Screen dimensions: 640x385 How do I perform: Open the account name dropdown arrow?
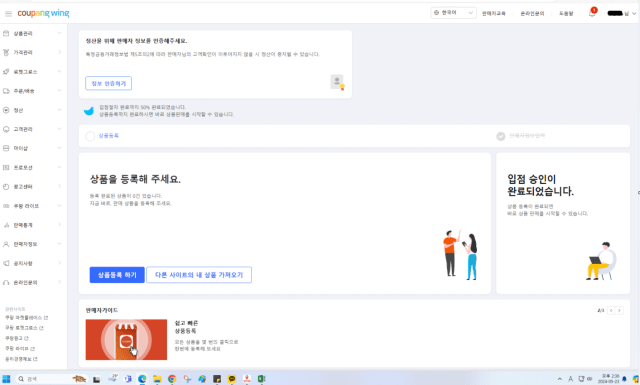click(634, 13)
